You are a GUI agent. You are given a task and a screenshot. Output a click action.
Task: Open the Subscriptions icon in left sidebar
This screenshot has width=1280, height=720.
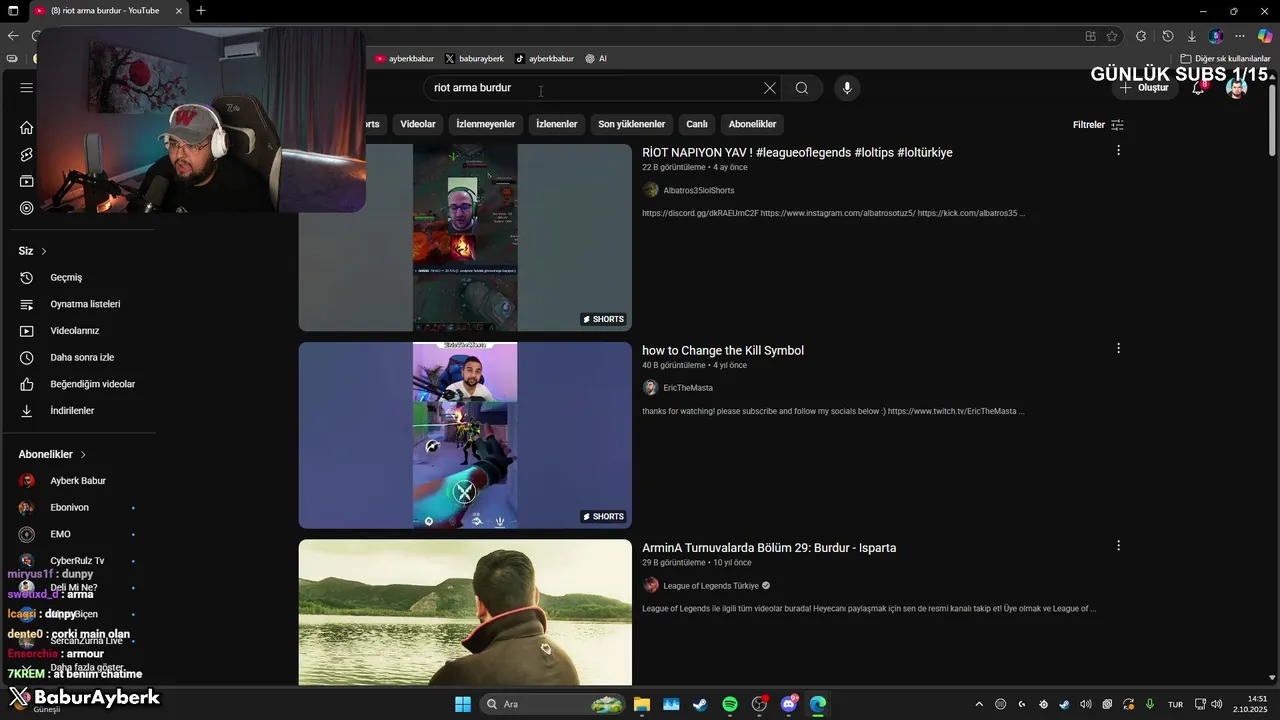click(x=27, y=181)
